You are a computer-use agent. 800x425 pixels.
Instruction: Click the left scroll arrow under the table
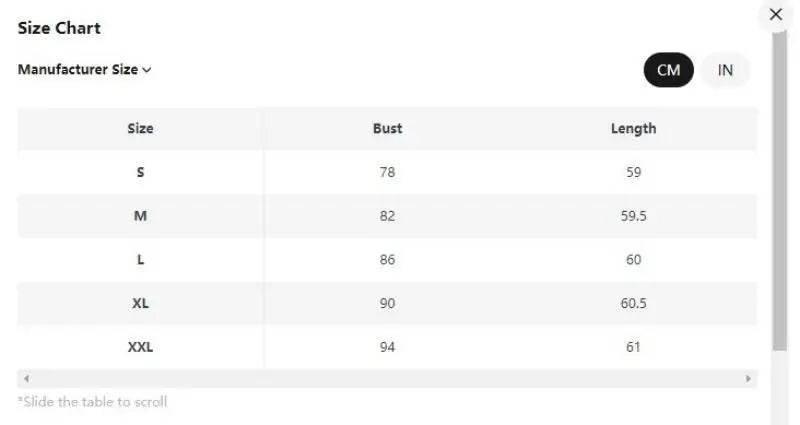[x=26, y=379]
